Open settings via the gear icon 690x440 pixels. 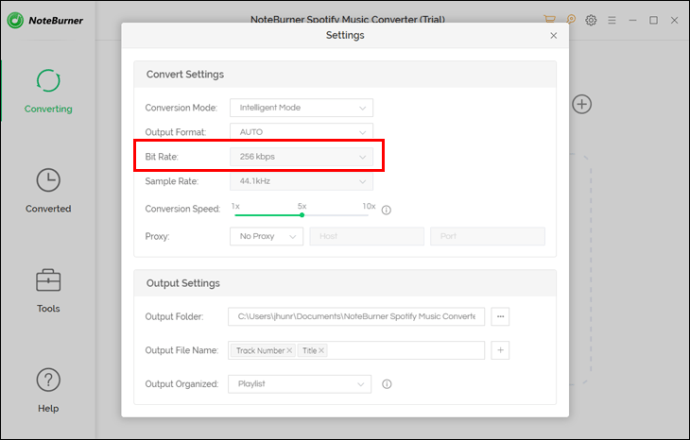591,20
